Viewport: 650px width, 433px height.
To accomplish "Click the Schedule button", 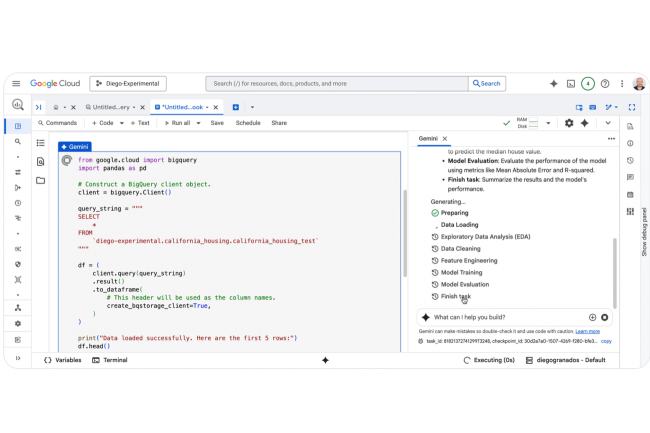I will point(248,123).
